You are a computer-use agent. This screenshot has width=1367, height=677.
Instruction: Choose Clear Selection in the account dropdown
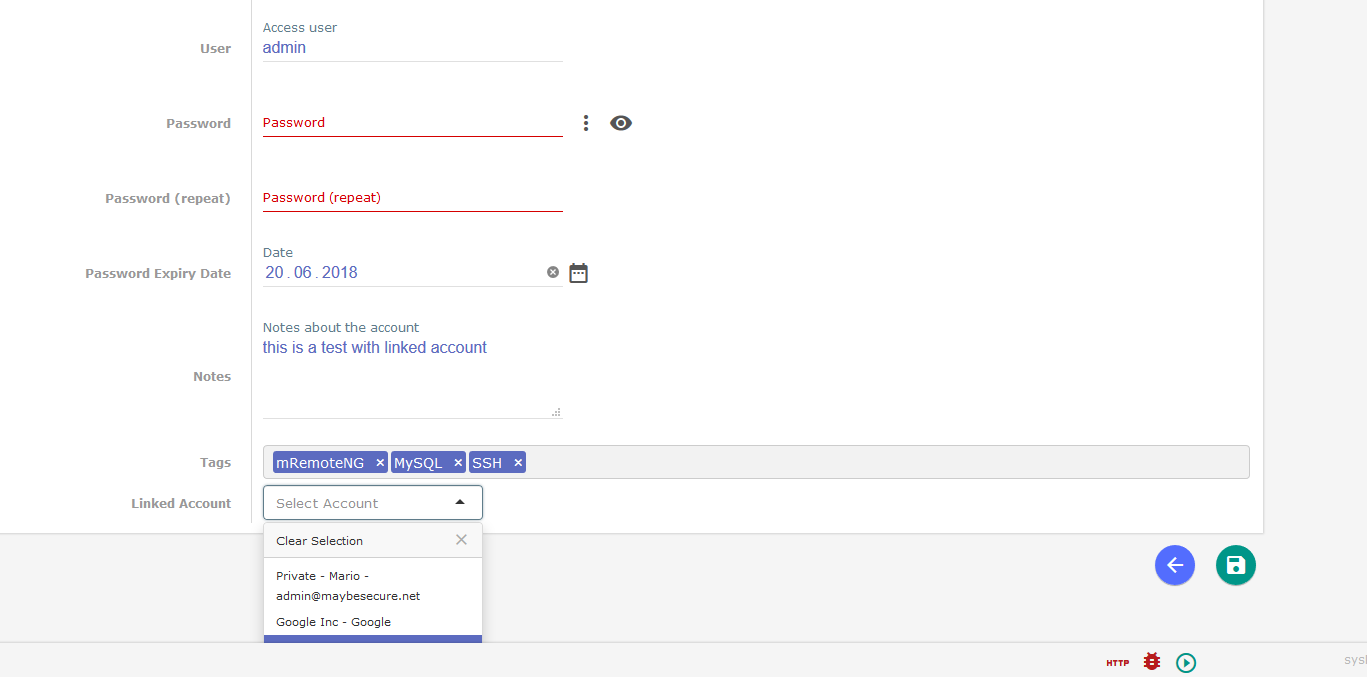(x=319, y=540)
